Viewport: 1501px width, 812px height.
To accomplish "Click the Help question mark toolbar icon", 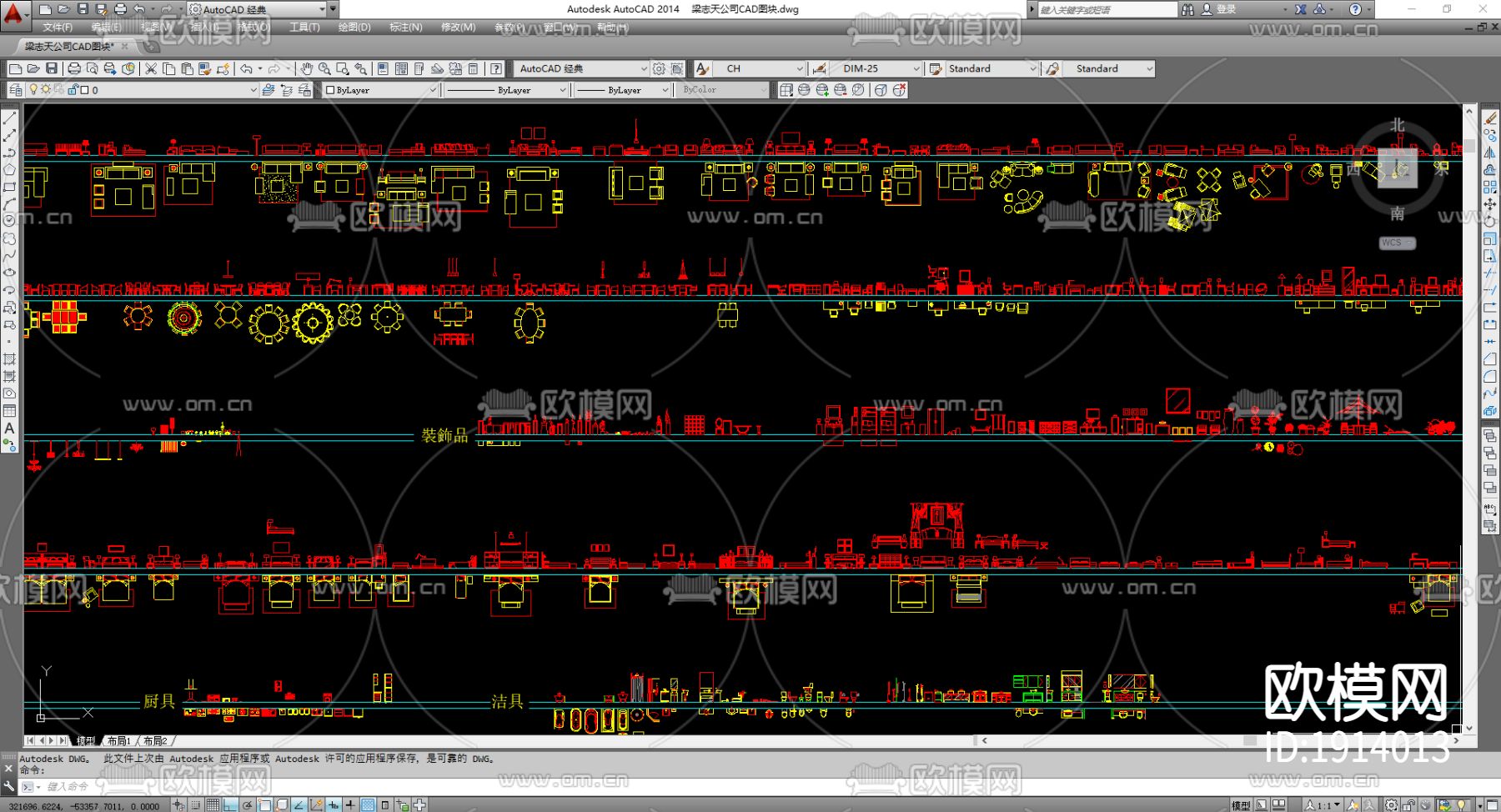I will click(x=496, y=69).
